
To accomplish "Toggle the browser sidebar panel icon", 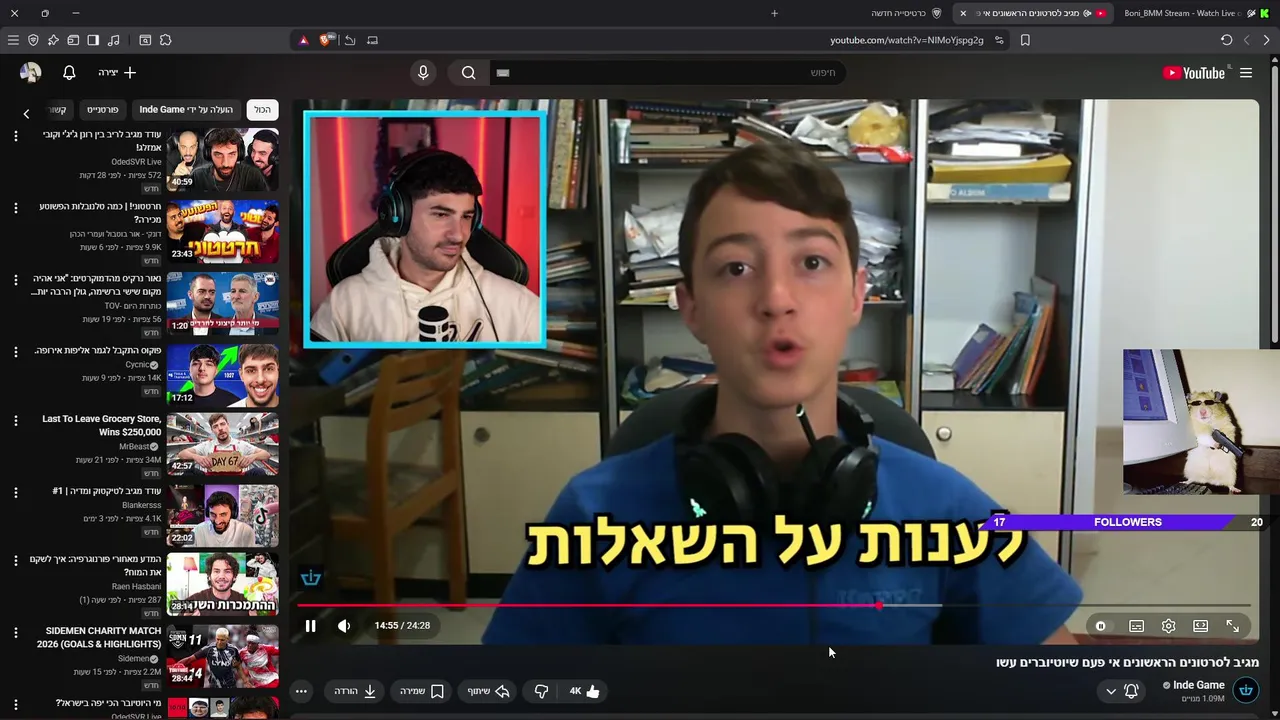I will [93, 40].
